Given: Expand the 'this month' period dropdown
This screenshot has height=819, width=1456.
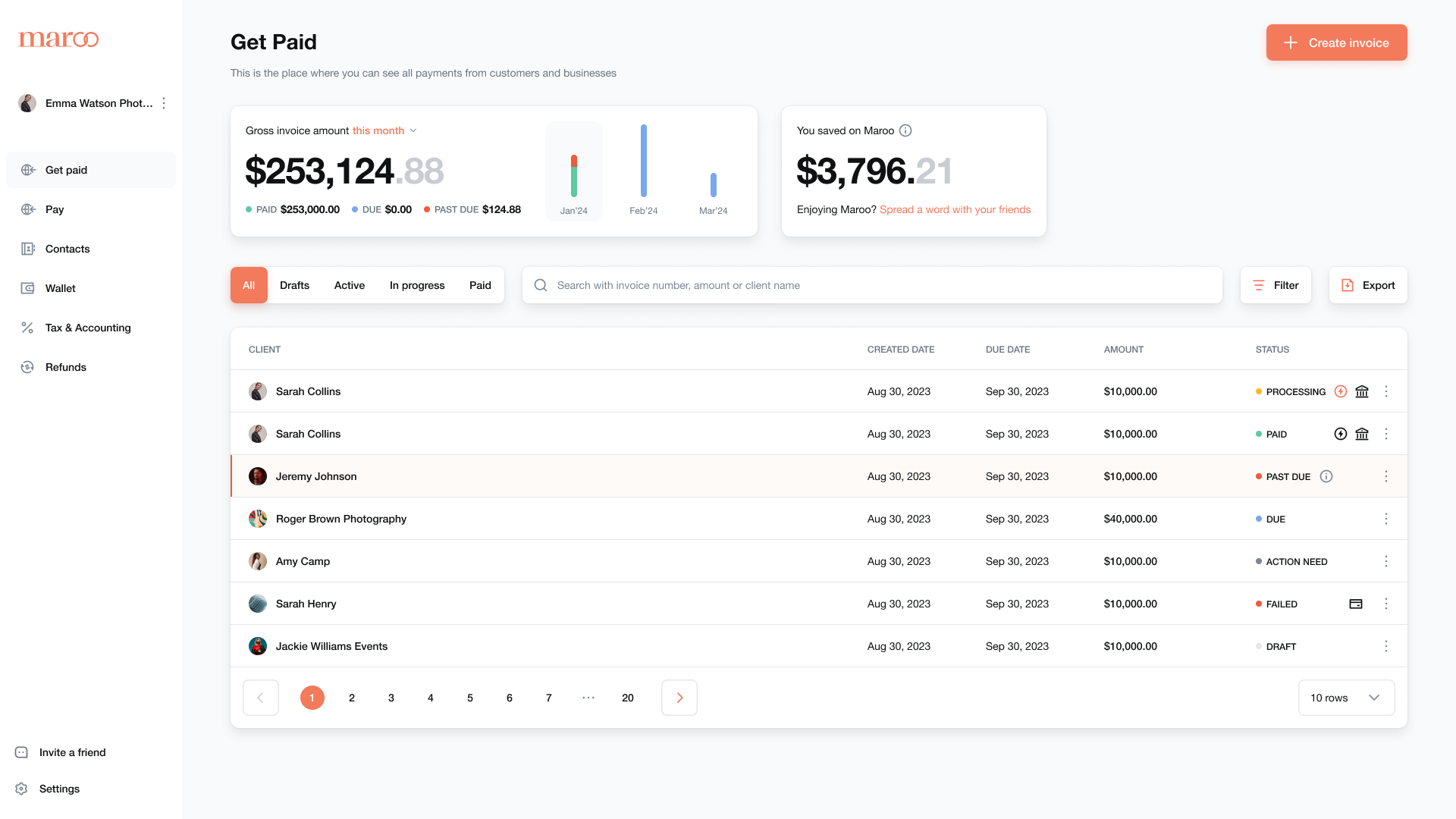Looking at the screenshot, I should (385, 130).
